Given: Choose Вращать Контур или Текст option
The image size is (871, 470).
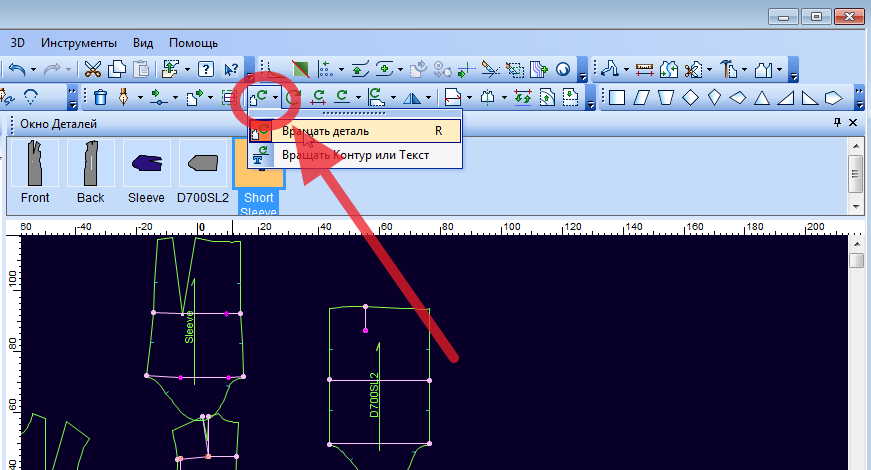Looking at the screenshot, I should (x=355, y=155).
